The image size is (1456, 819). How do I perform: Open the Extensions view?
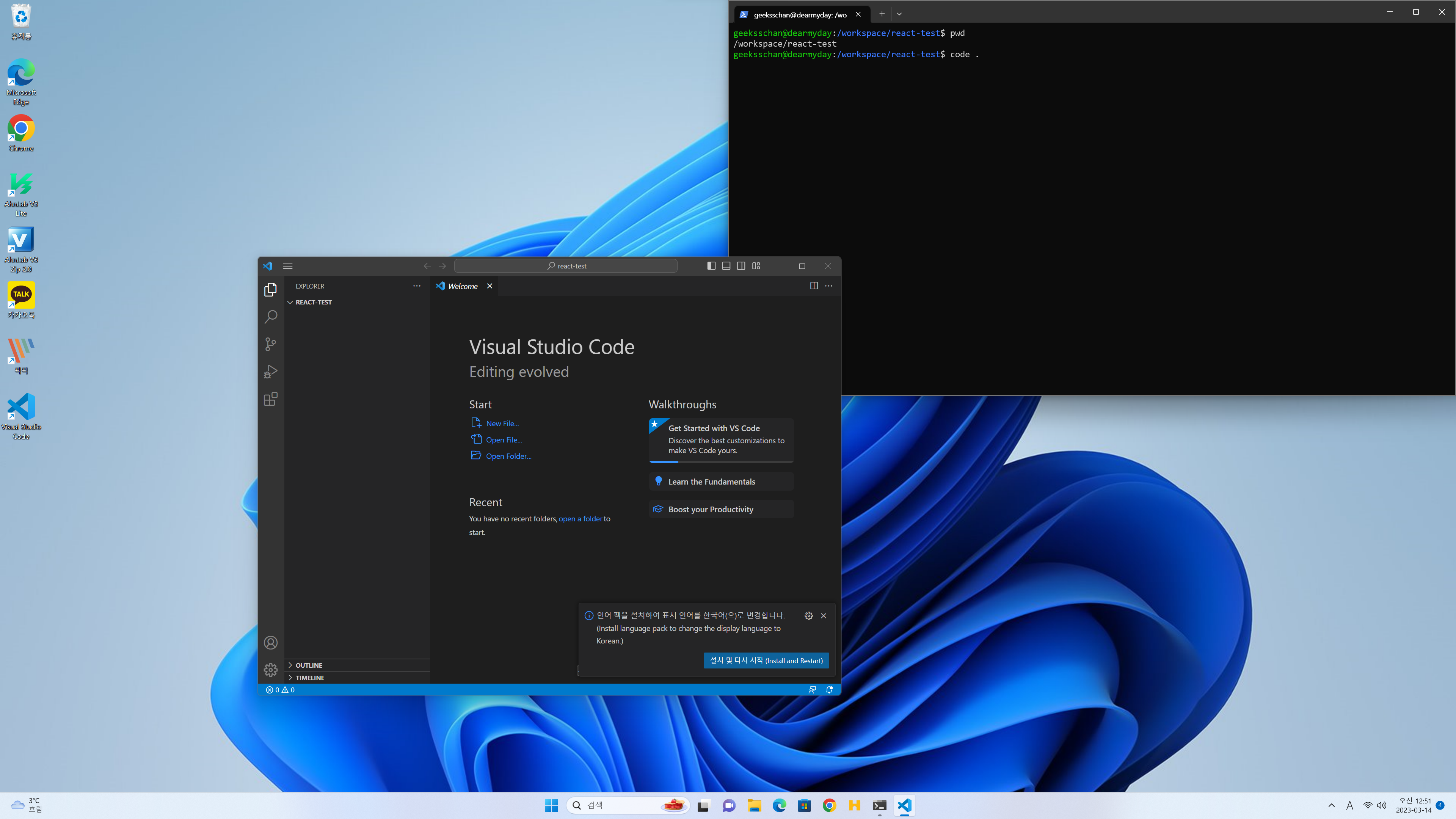[271, 400]
